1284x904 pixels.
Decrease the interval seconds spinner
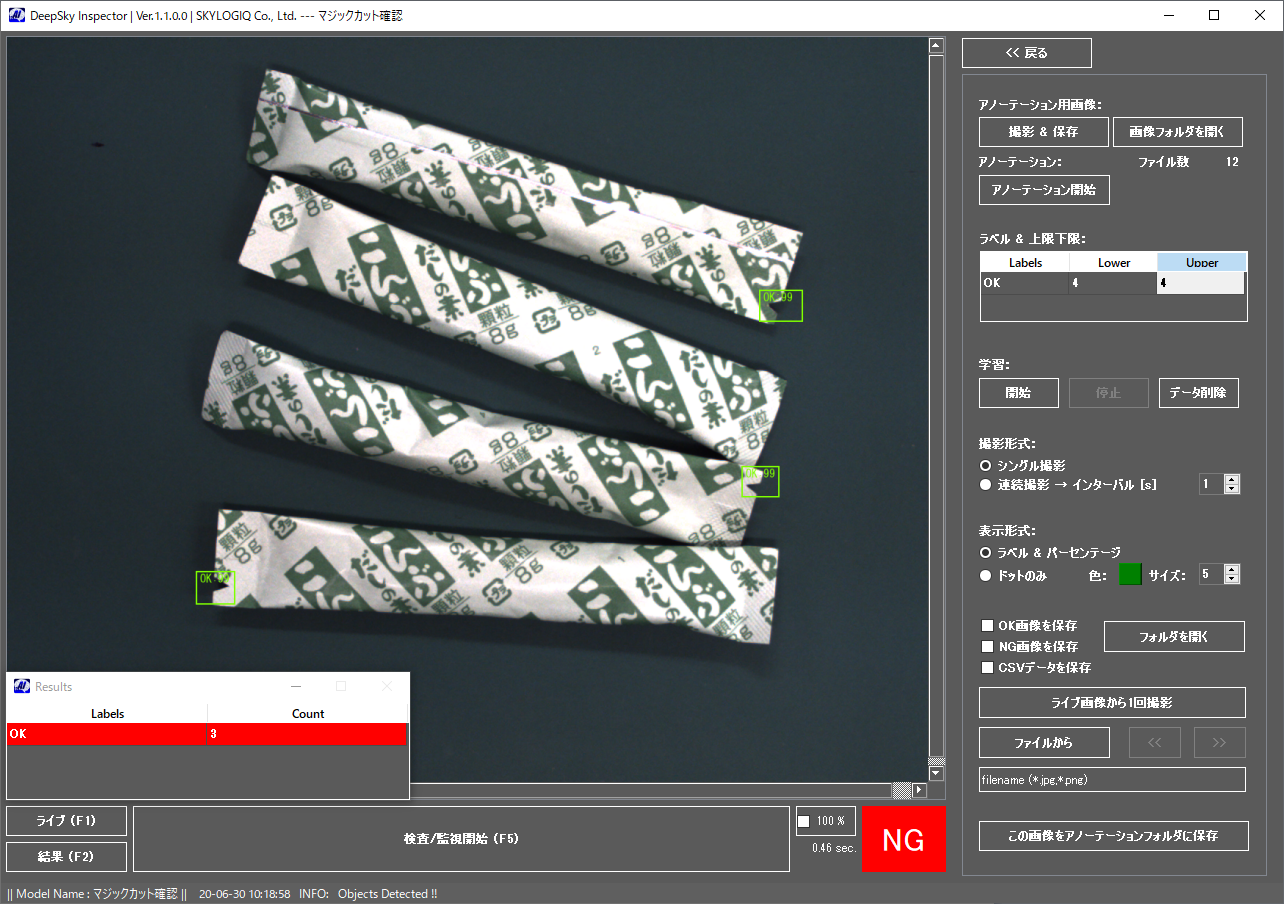click(x=1232, y=489)
